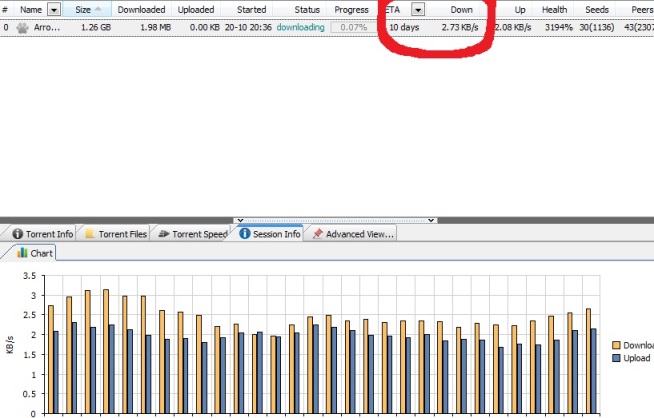Viewport: 654px width, 418px height.
Task: Click the 1.26 GB size cell
Action: (x=96, y=28)
